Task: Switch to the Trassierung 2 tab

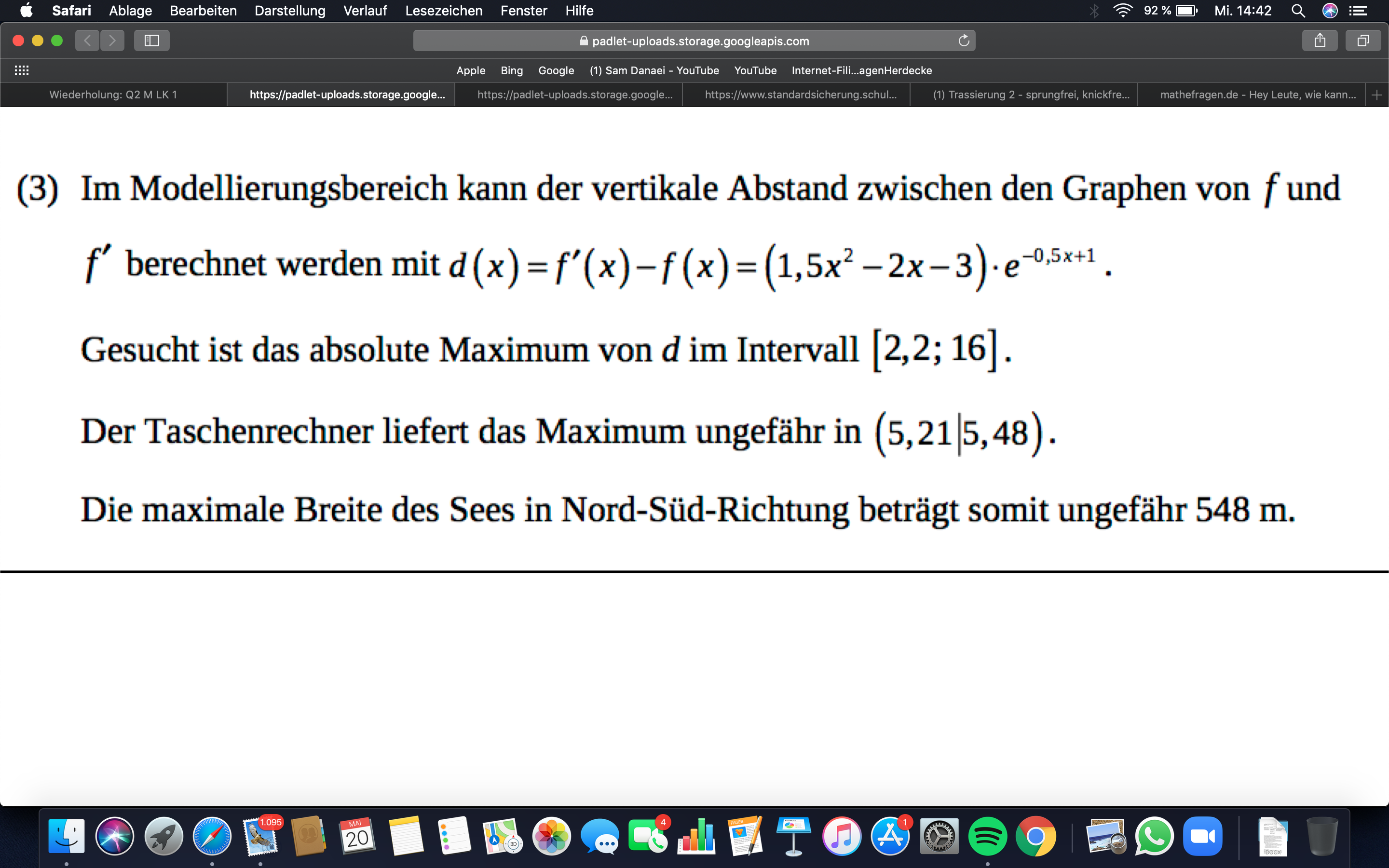Action: [x=1024, y=95]
